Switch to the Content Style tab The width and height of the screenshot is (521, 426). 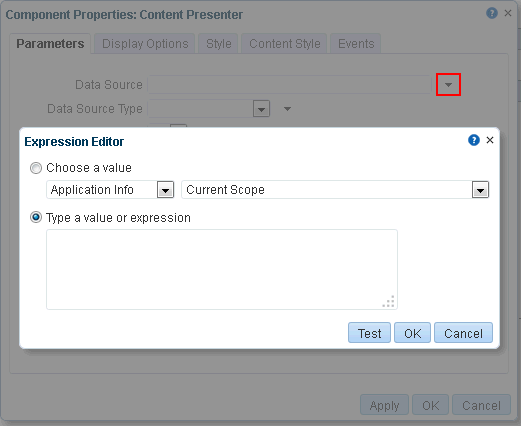pos(285,44)
